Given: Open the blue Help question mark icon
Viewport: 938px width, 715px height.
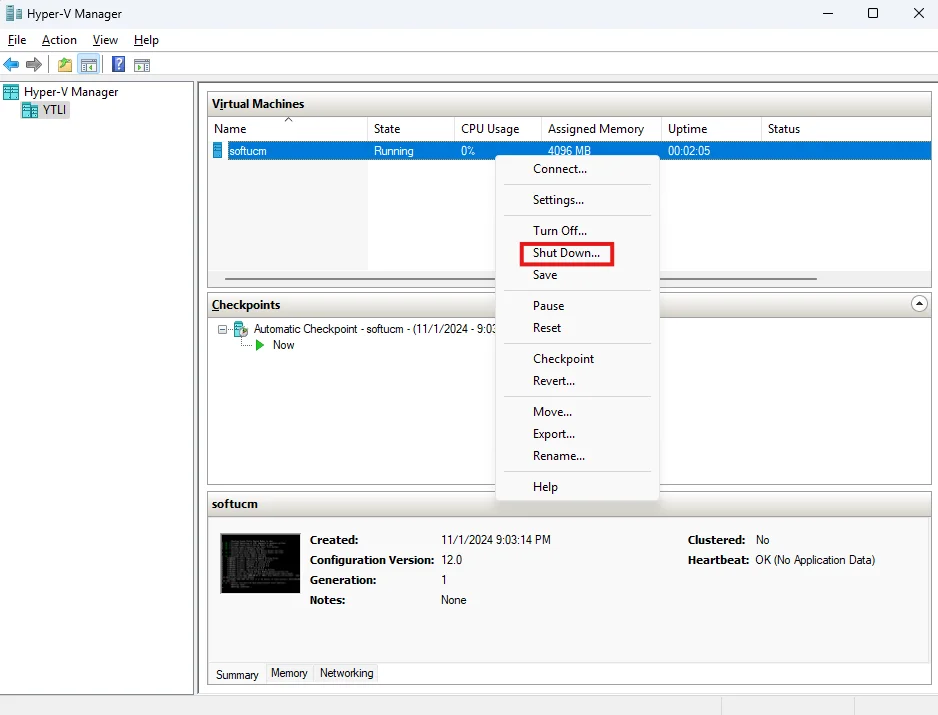Looking at the screenshot, I should (118, 64).
